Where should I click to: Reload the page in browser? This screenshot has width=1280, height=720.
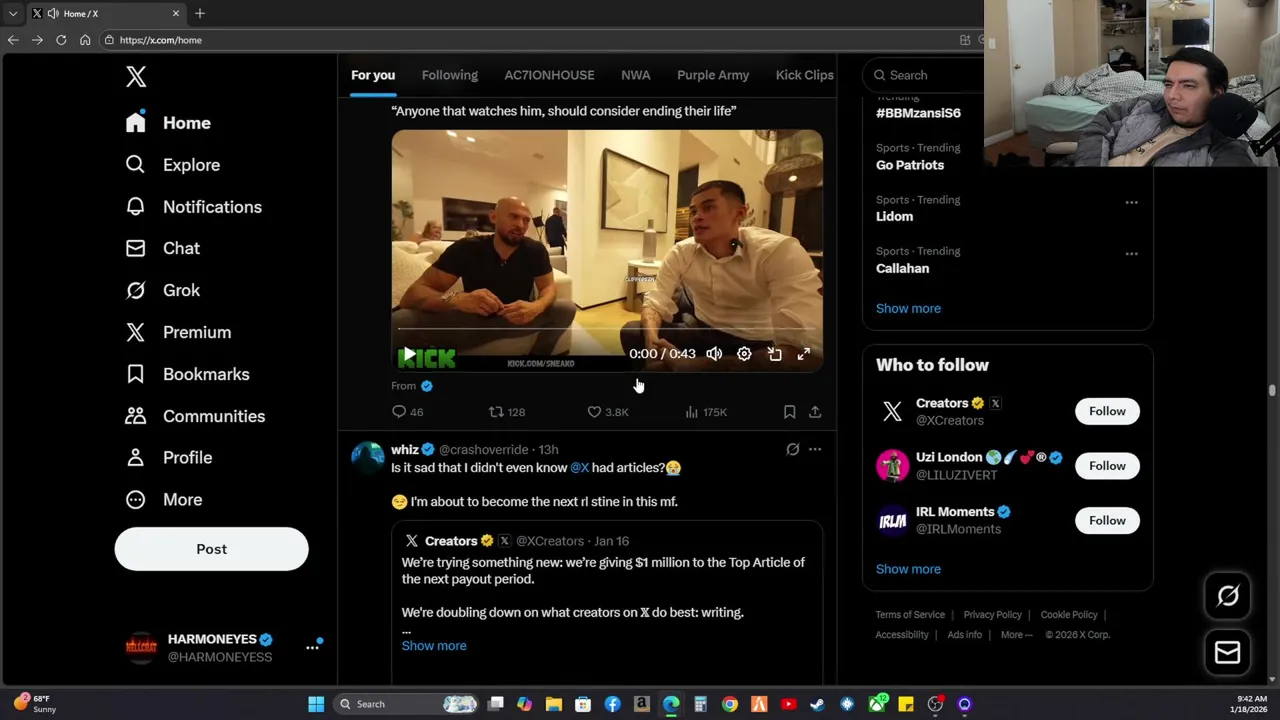(x=61, y=40)
